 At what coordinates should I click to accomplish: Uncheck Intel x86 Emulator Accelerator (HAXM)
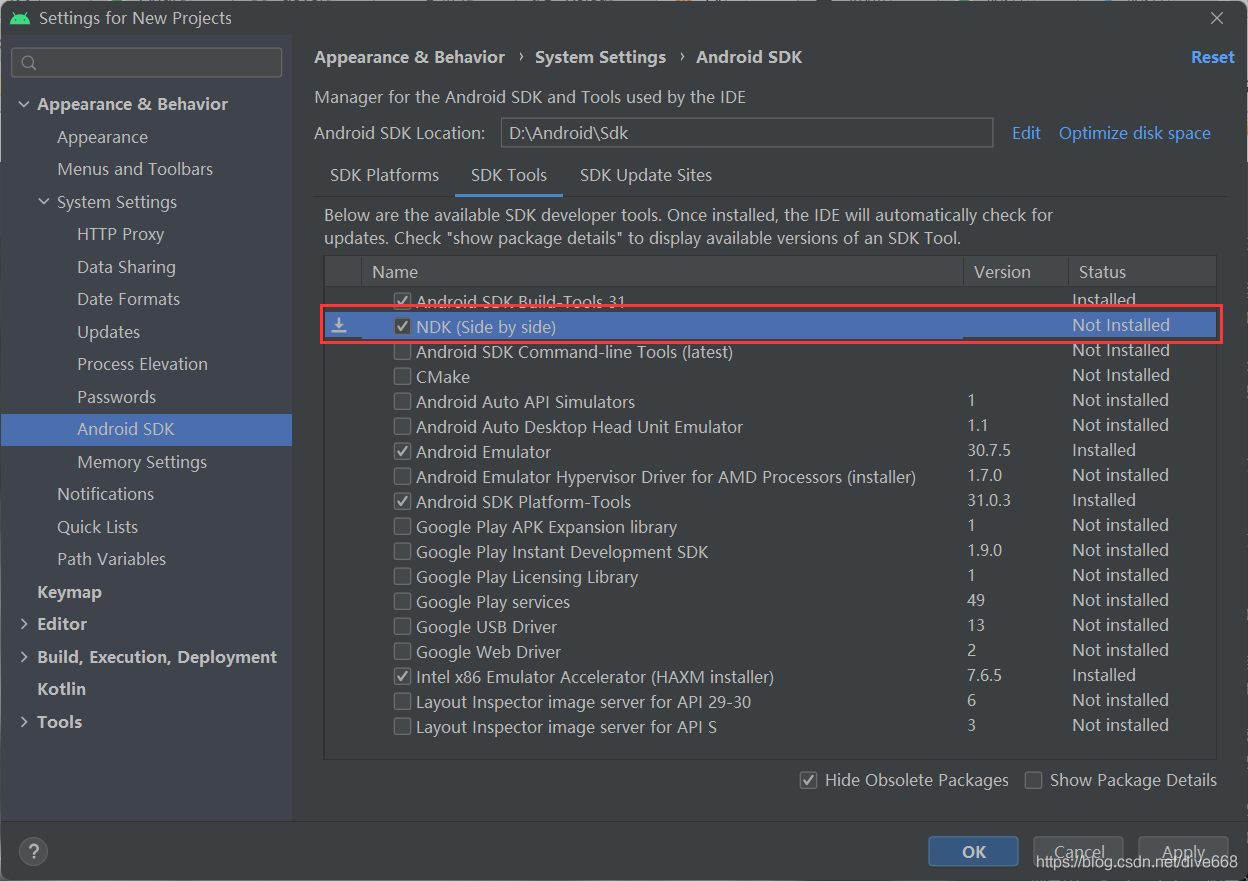402,677
